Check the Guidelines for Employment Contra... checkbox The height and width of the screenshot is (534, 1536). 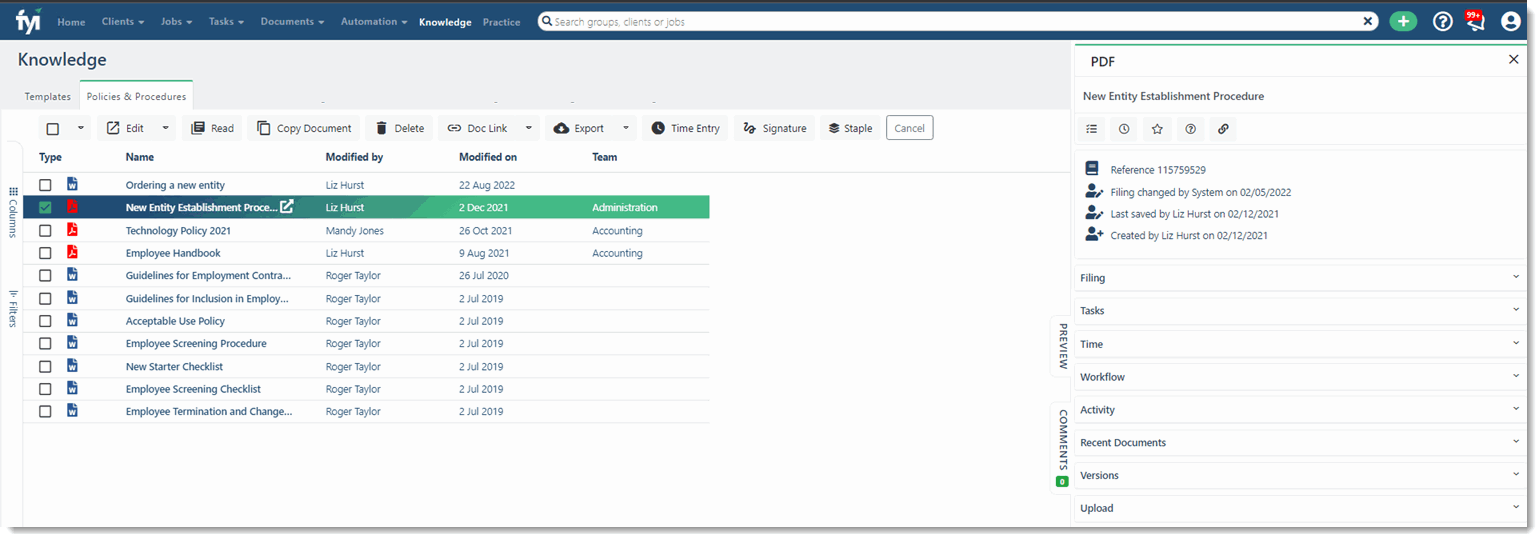pos(45,275)
